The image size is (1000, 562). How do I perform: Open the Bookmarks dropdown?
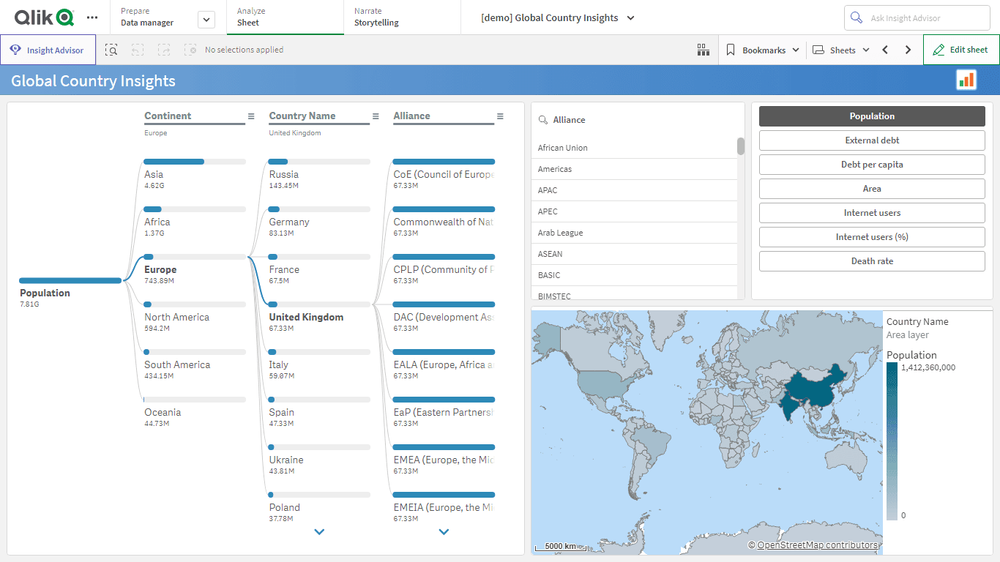pyautogui.click(x=763, y=50)
